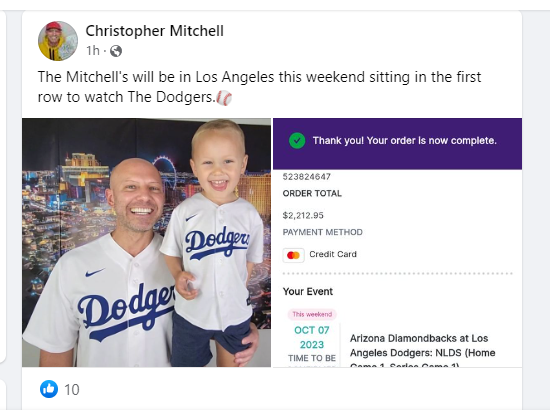Click the Arizona Diamondbacks at Dodgers event title

point(422,352)
